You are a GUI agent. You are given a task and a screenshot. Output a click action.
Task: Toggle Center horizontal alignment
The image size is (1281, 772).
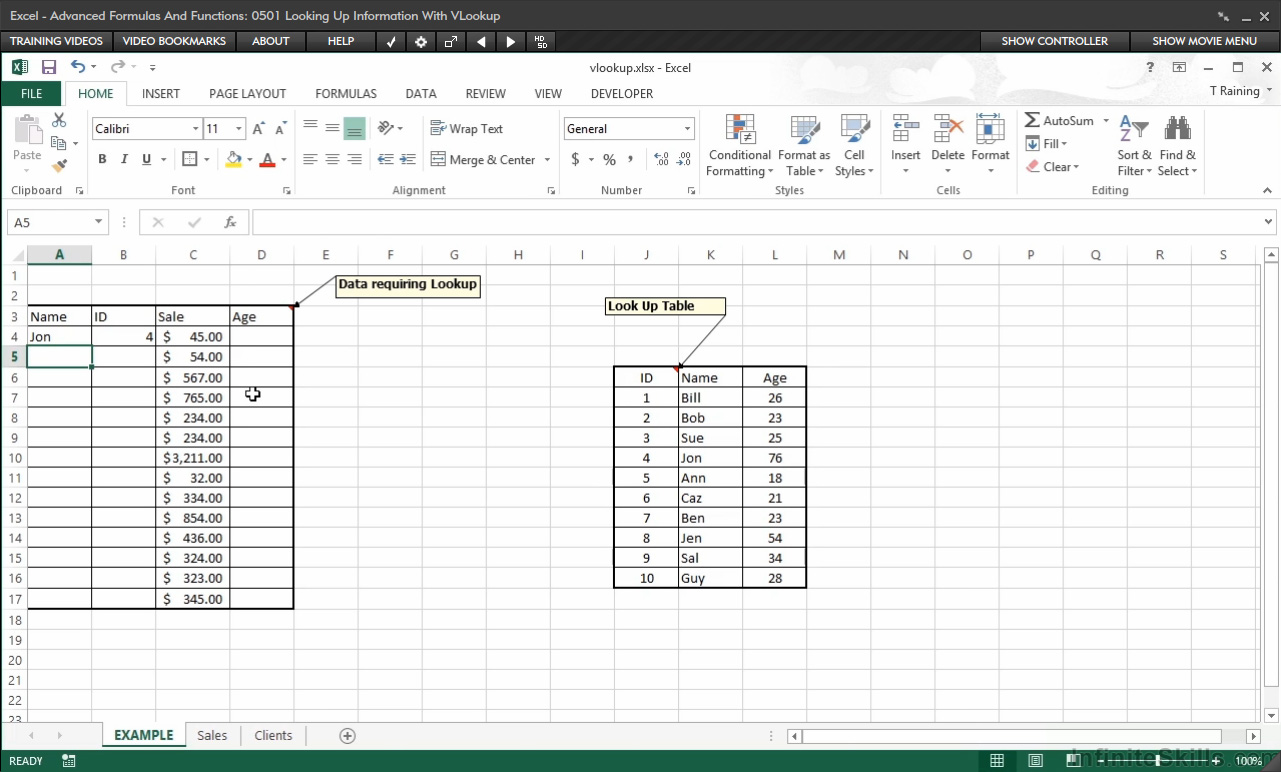tap(332, 159)
